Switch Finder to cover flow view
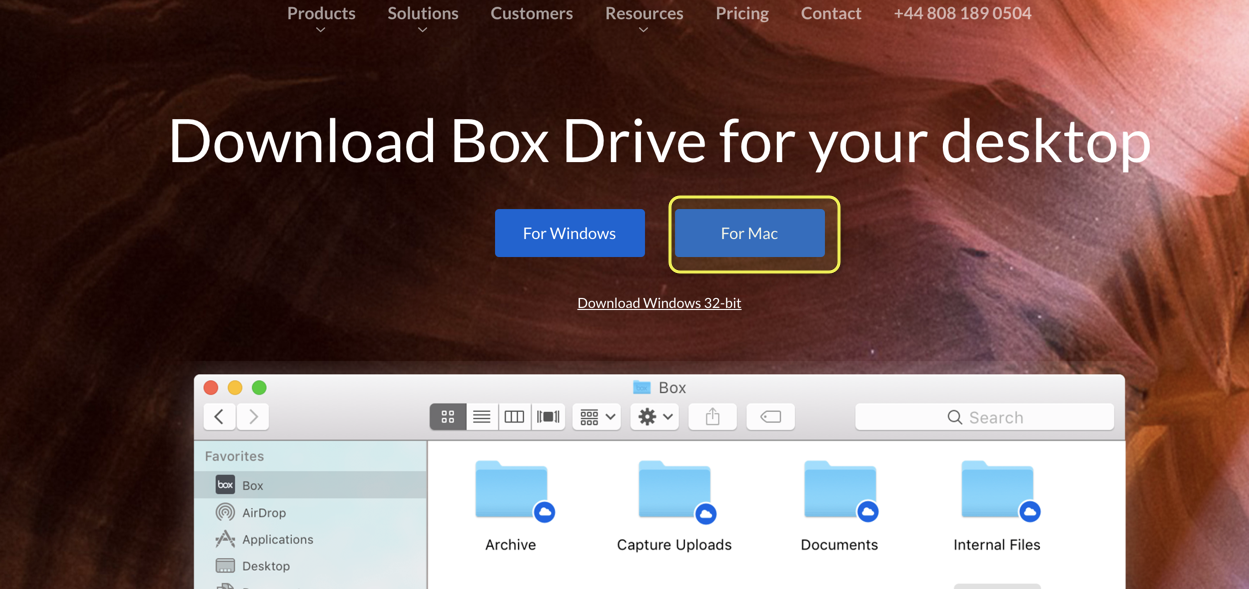The image size is (1249, 589). point(548,417)
